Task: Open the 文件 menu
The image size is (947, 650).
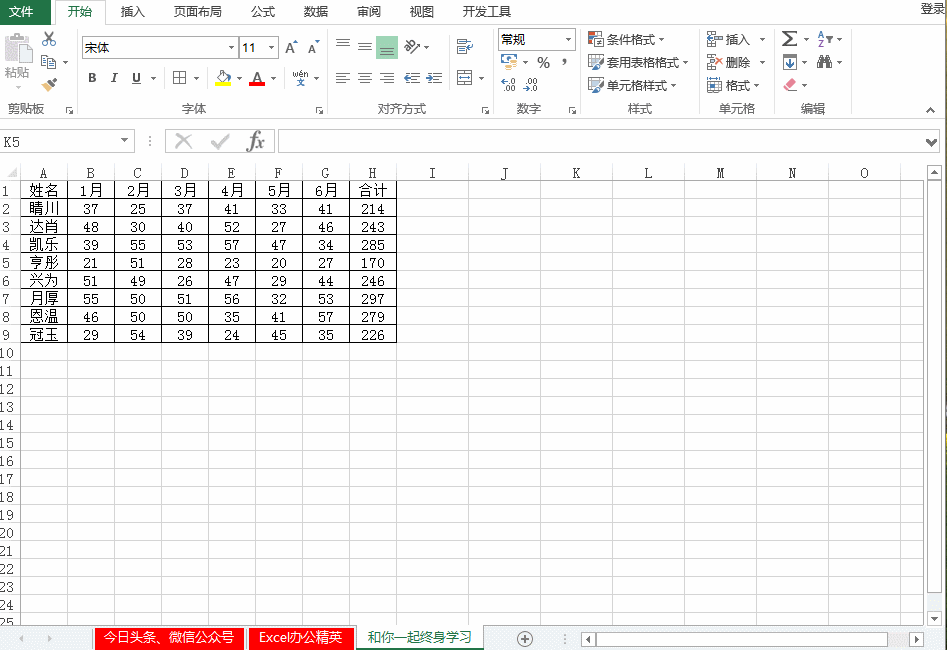Action: point(21,11)
